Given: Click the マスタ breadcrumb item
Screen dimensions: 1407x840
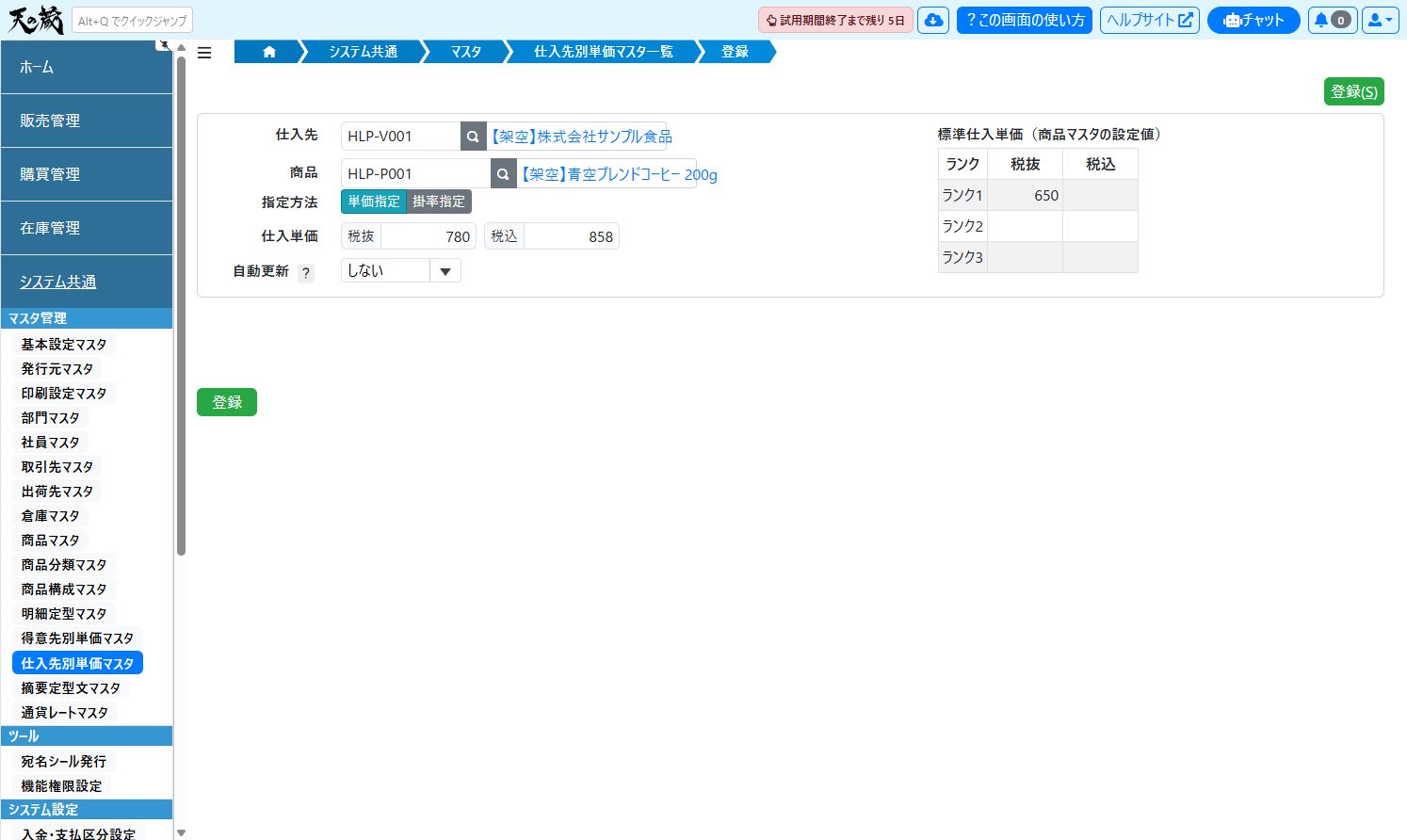Looking at the screenshot, I should [465, 52].
